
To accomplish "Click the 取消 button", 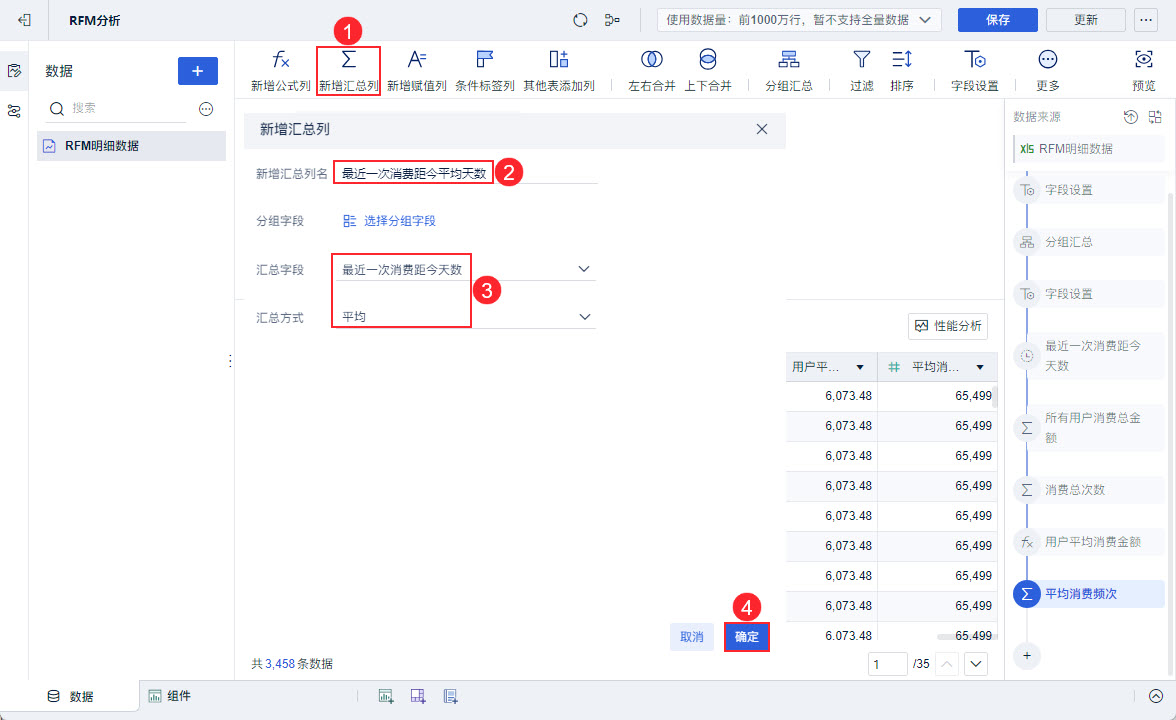I will click(692, 637).
